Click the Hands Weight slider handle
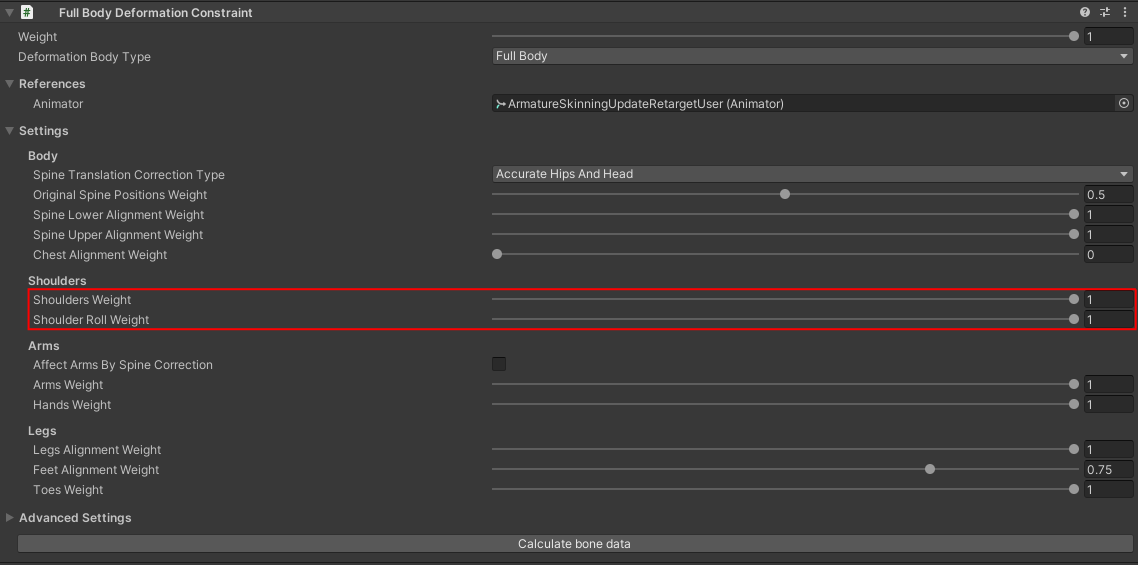This screenshot has height=565, width=1138. 1074,405
